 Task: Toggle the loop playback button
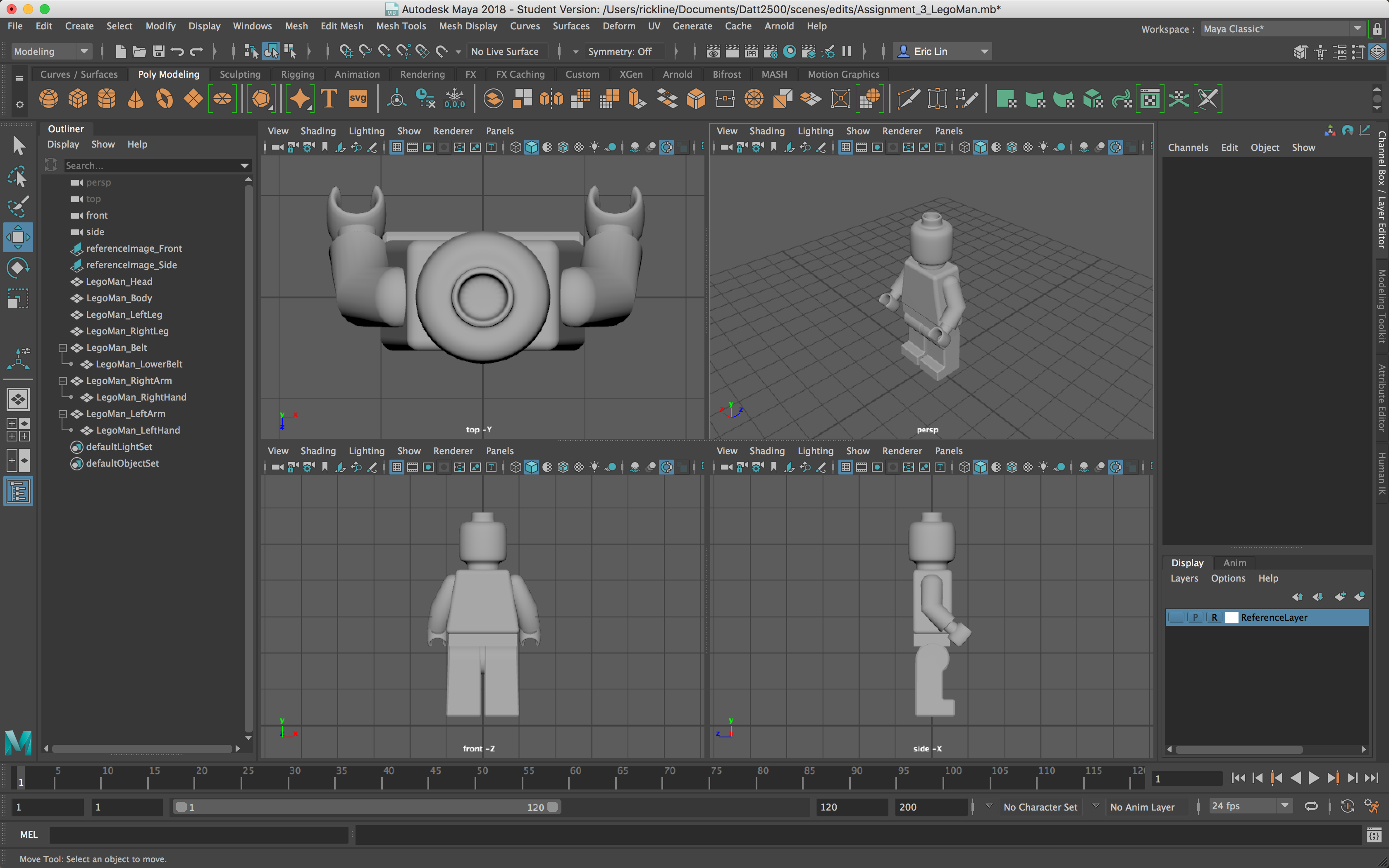tap(1312, 806)
